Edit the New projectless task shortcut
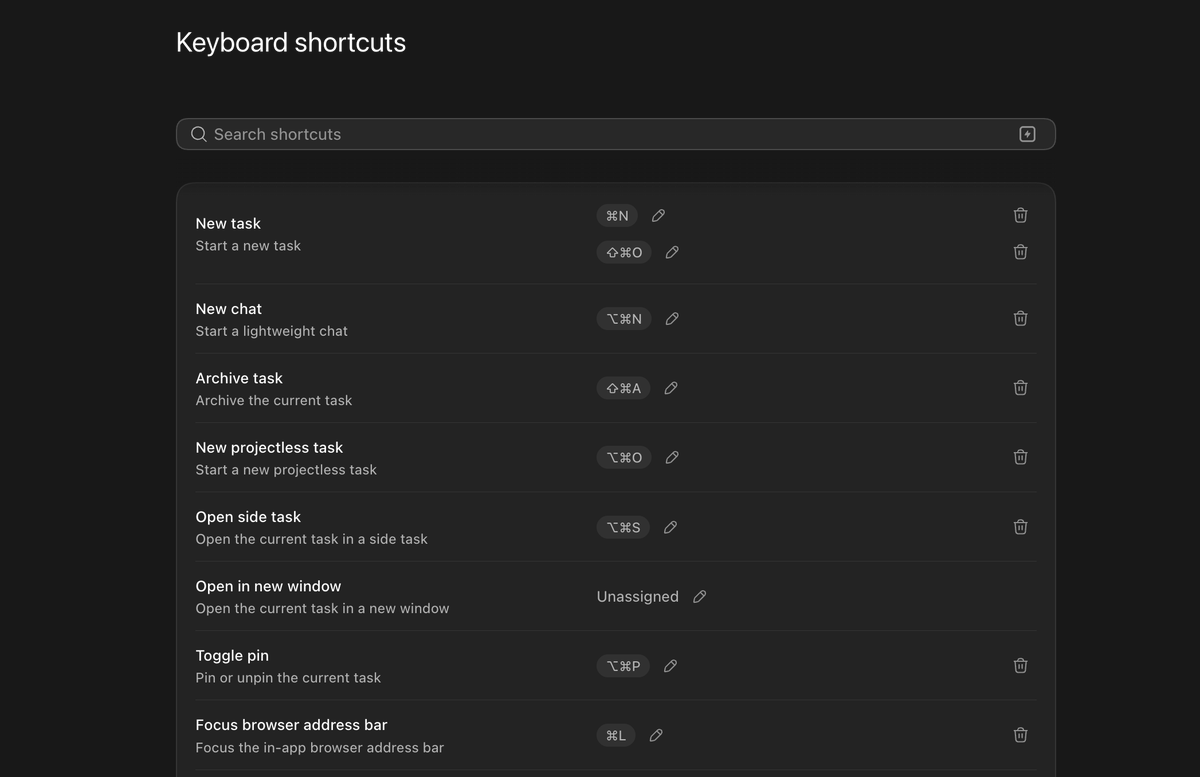The image size is (1200, 777). click(x=672, y=457)
